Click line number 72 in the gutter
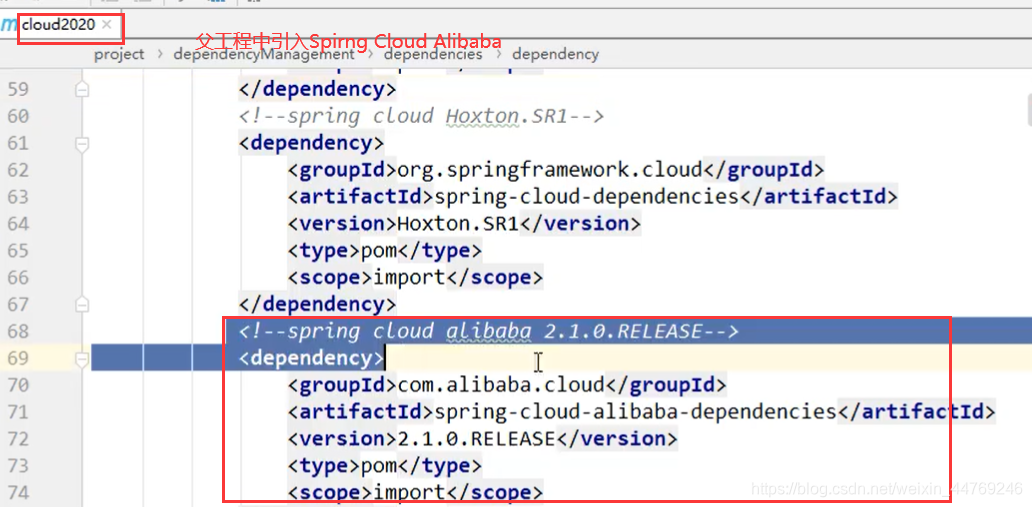Image resolution: width=1032 pixels, height=507 pixels. (x=17, y=439)
